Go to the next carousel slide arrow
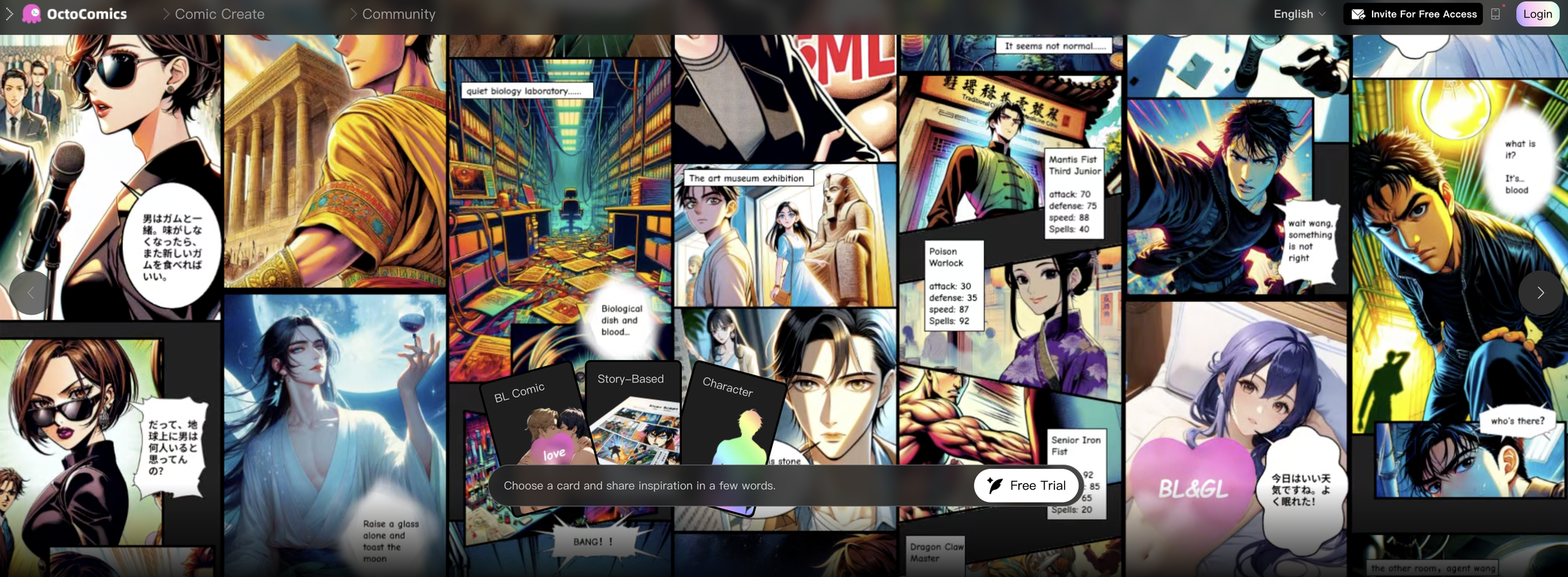1568x577 pixels. tap(1540, 292)
